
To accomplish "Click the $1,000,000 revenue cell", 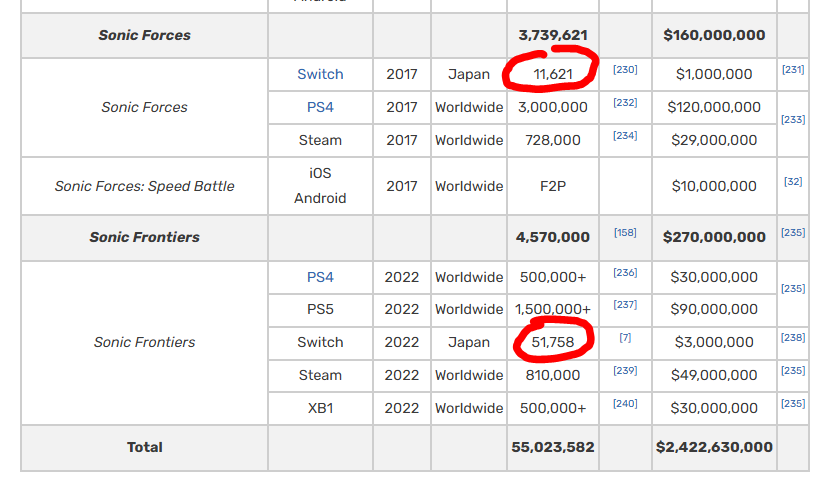I will tap(714, 74).
